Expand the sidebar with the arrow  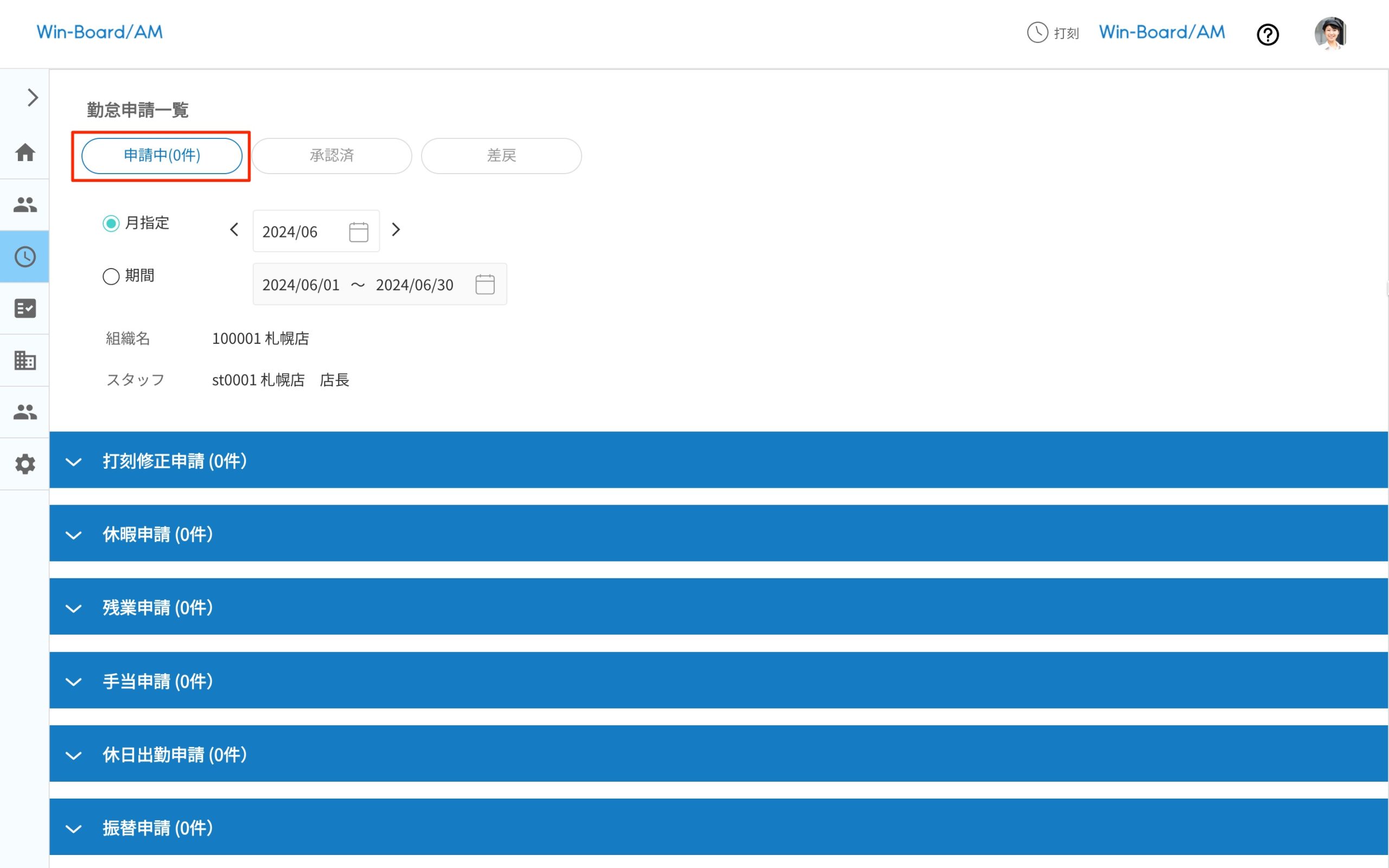coord(33,98)
